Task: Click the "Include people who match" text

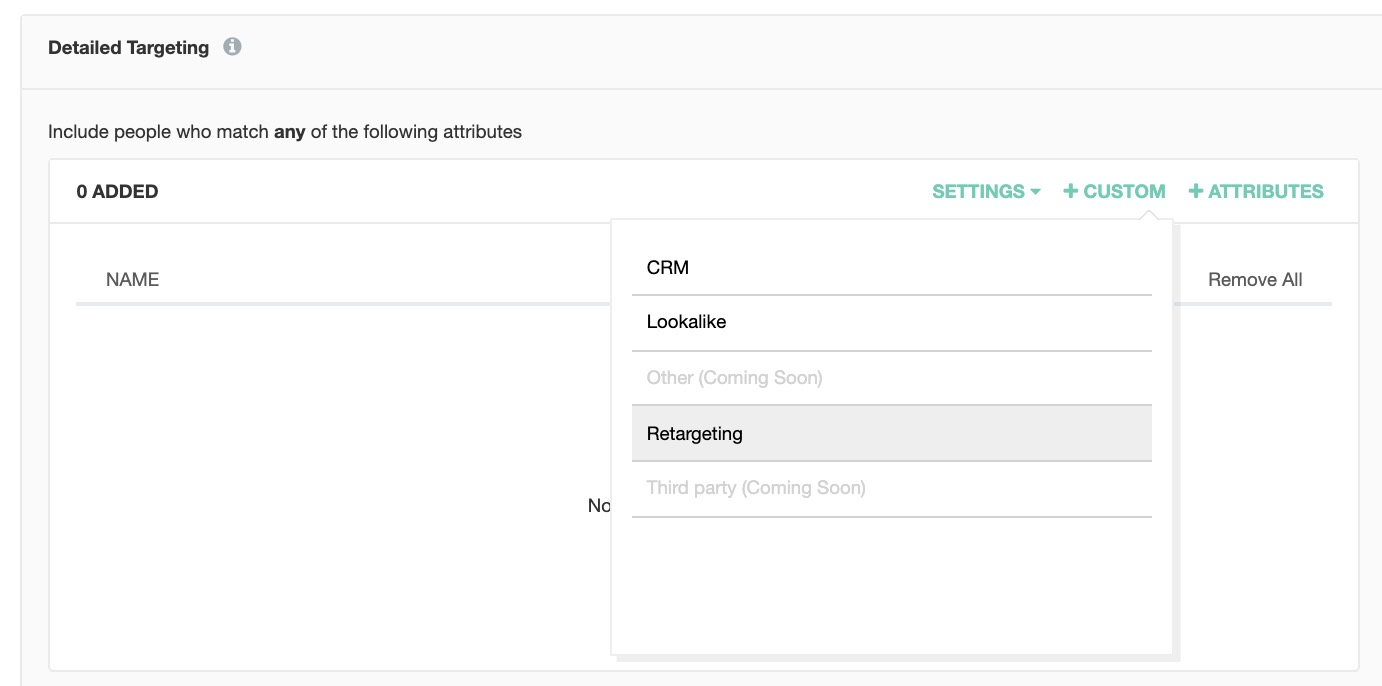Action: click(158, 131)
